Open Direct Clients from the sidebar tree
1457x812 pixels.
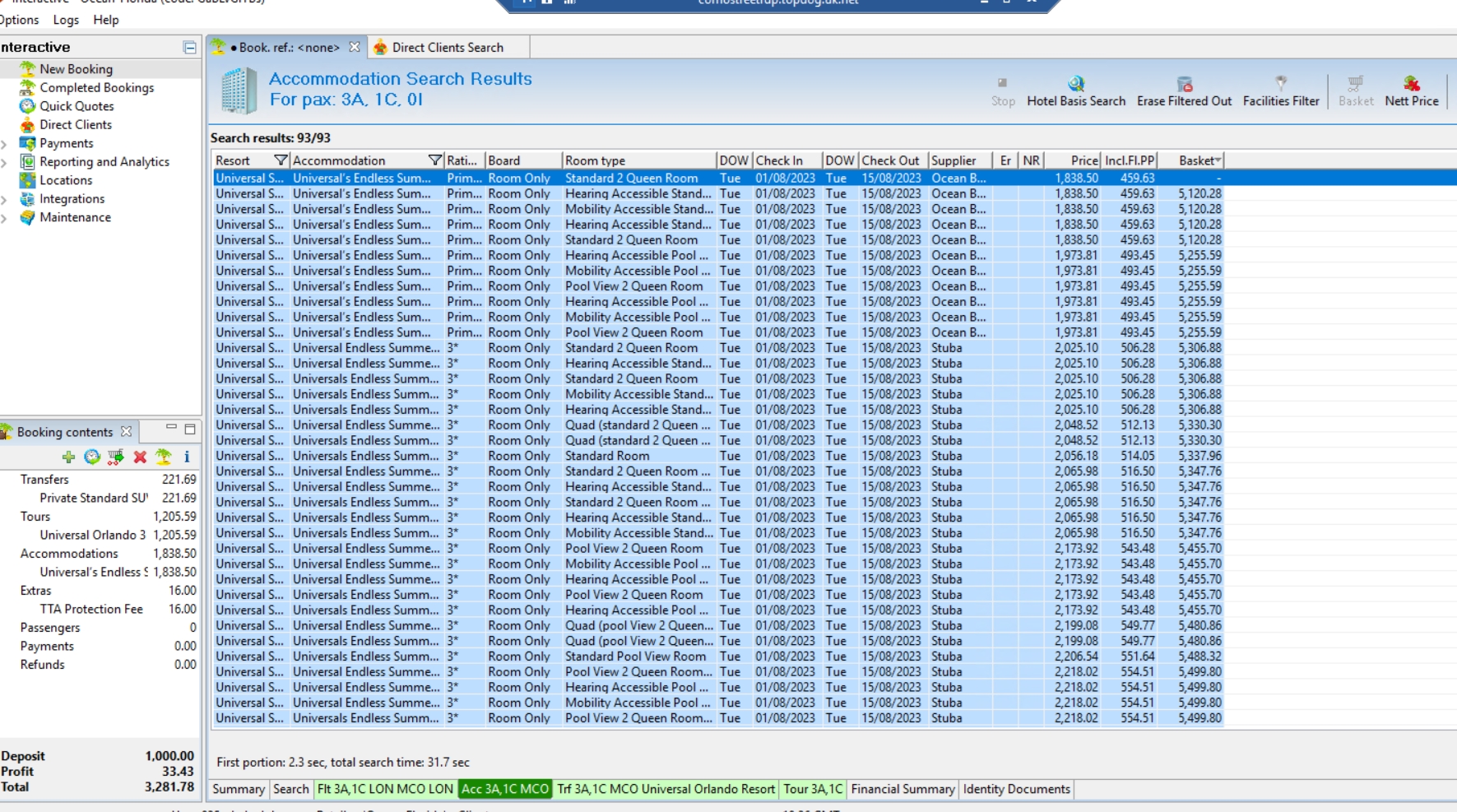click(76, 125)
